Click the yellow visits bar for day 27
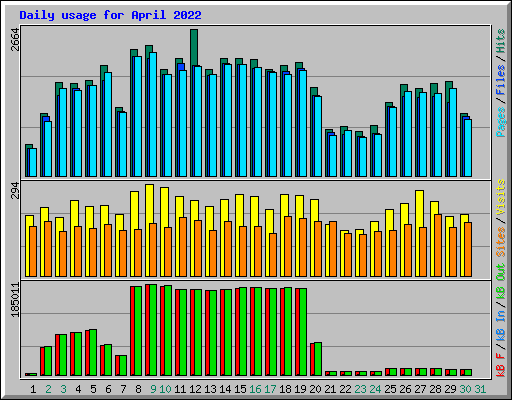512x400 pixels. point(419,209)
